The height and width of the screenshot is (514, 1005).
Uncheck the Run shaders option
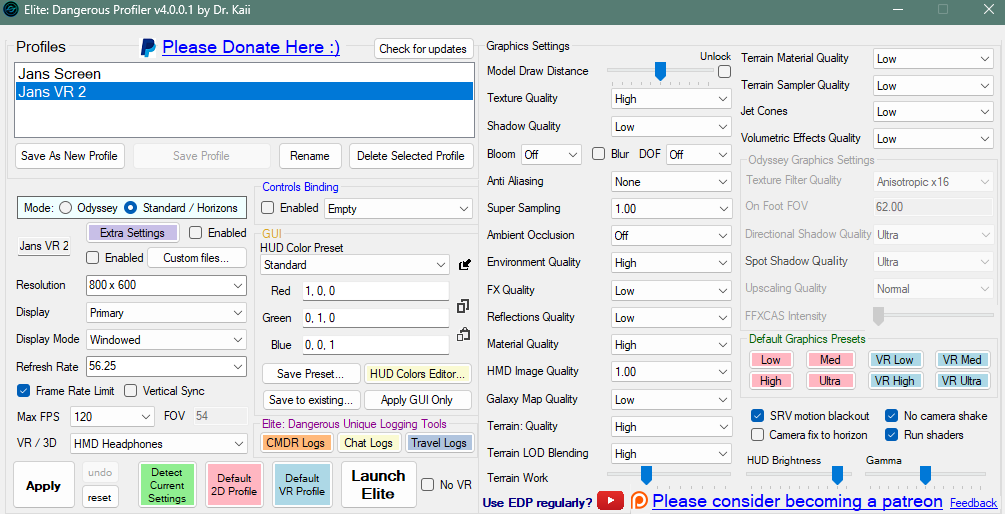click(892, 435)
